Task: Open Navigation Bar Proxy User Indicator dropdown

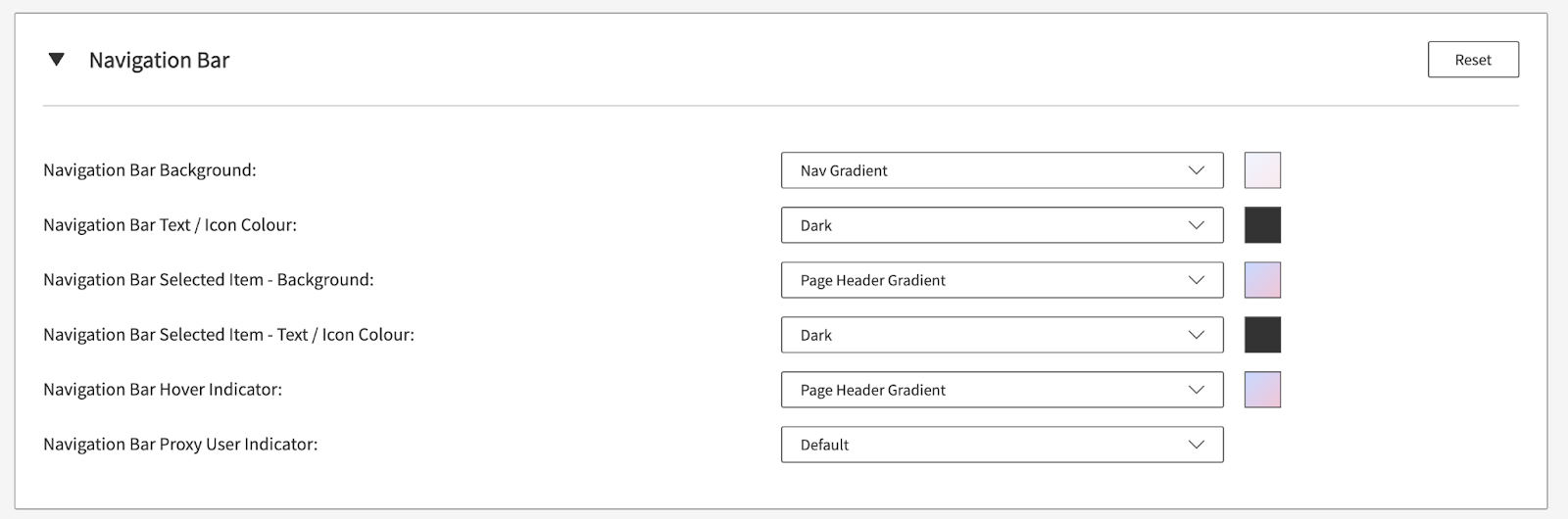Action: 1001,445
